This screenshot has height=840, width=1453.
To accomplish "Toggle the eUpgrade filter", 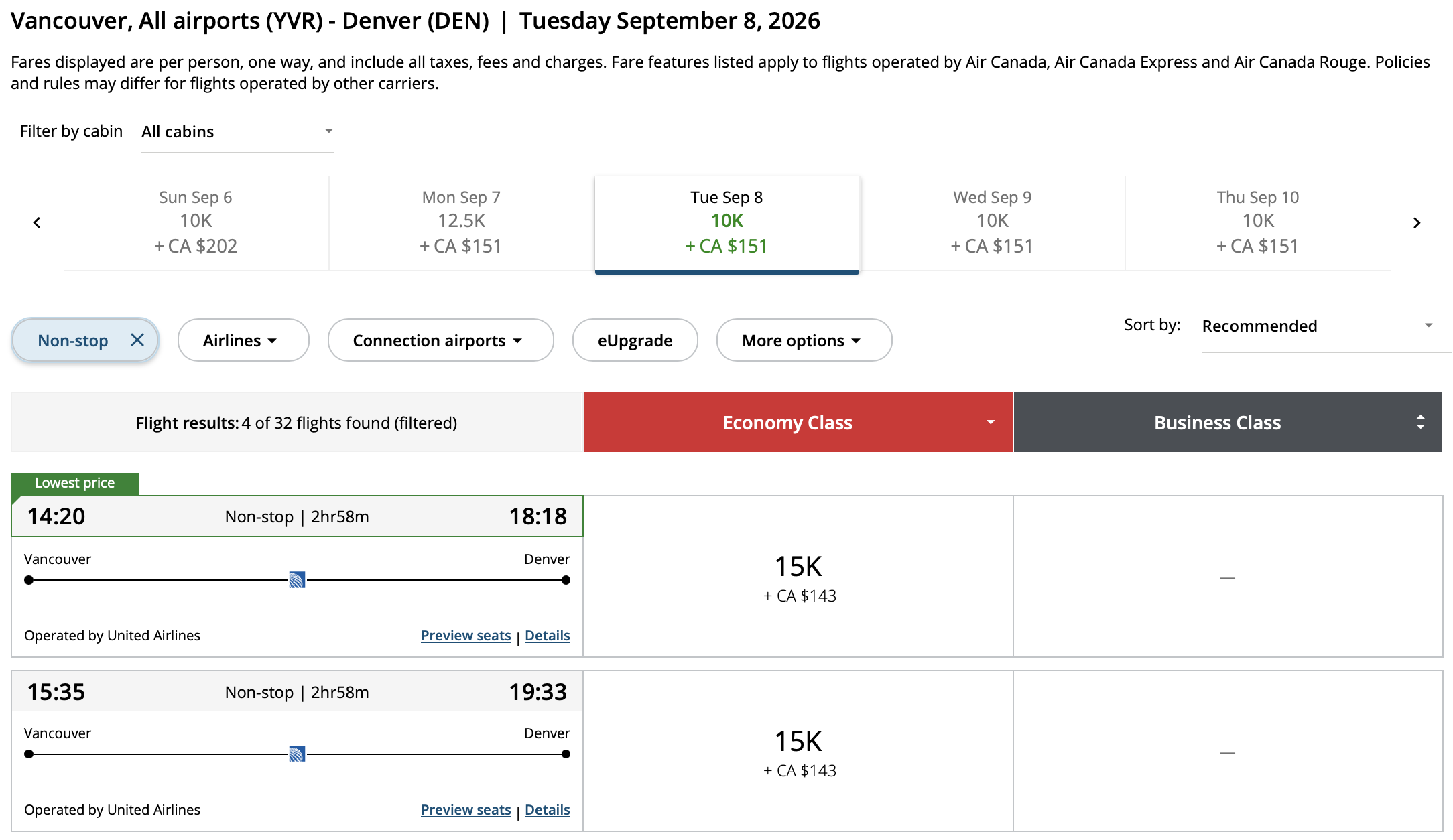I will pyautogui.click(x=635, y=340).
